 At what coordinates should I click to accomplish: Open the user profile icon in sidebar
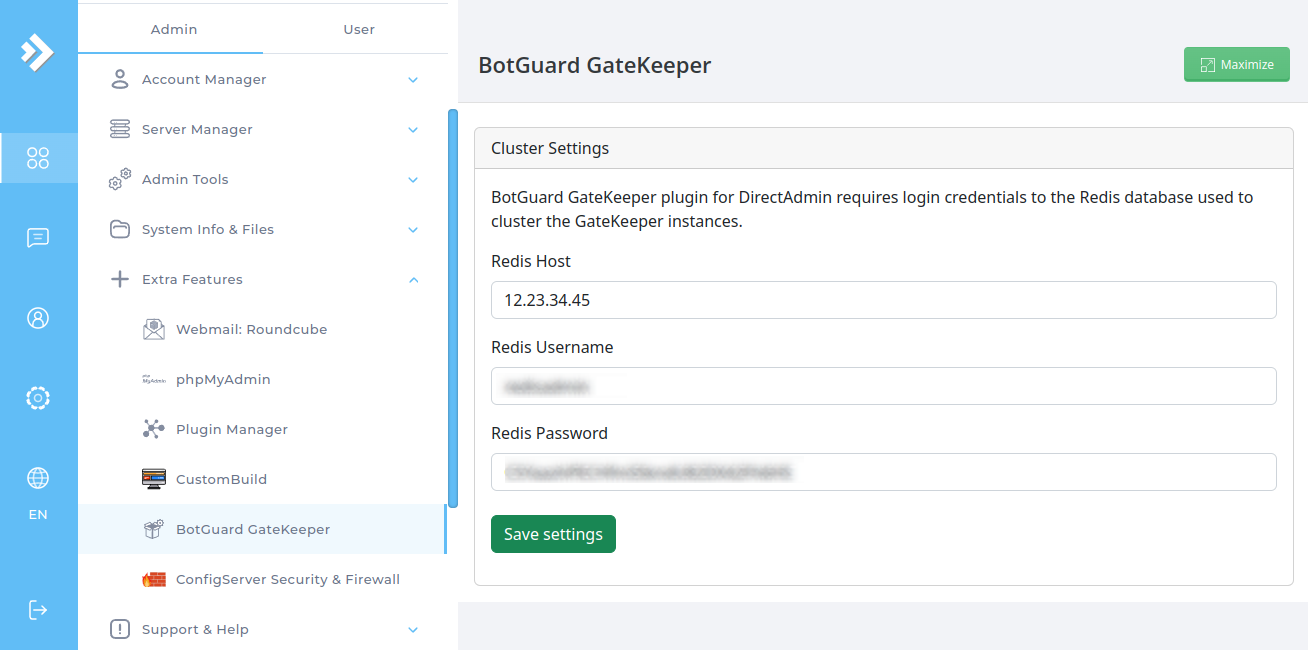pos(38,318)
